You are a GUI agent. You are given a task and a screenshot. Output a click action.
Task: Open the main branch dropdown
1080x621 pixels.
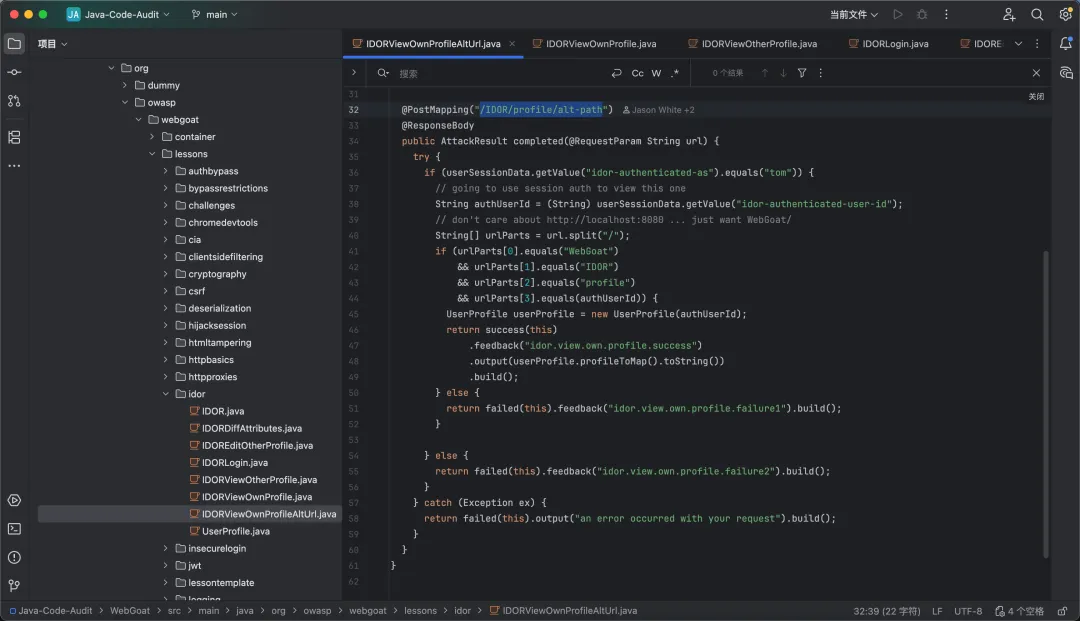(215, 15)
